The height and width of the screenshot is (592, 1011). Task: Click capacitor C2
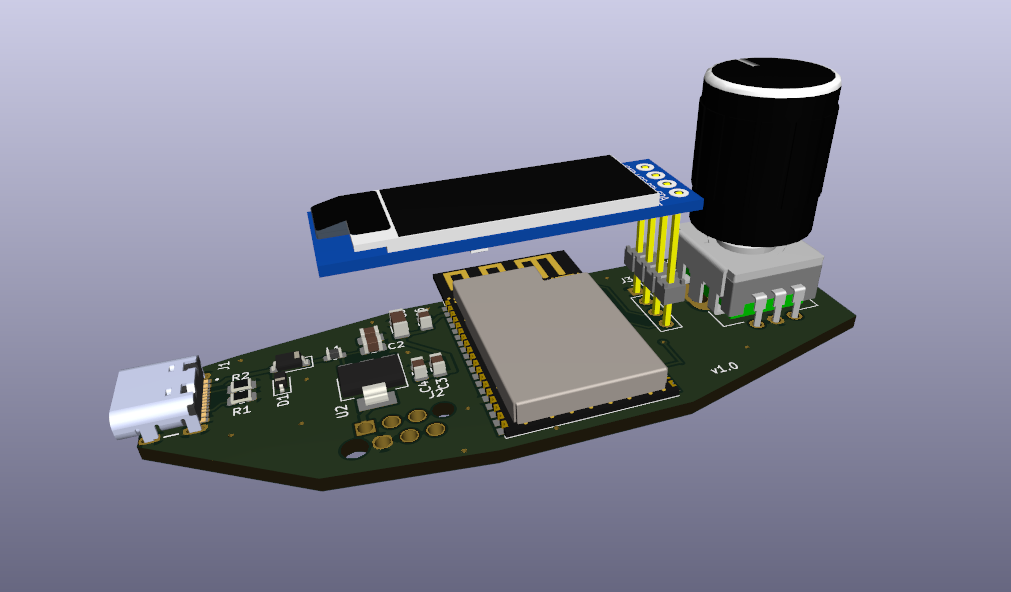coord(371,339)
